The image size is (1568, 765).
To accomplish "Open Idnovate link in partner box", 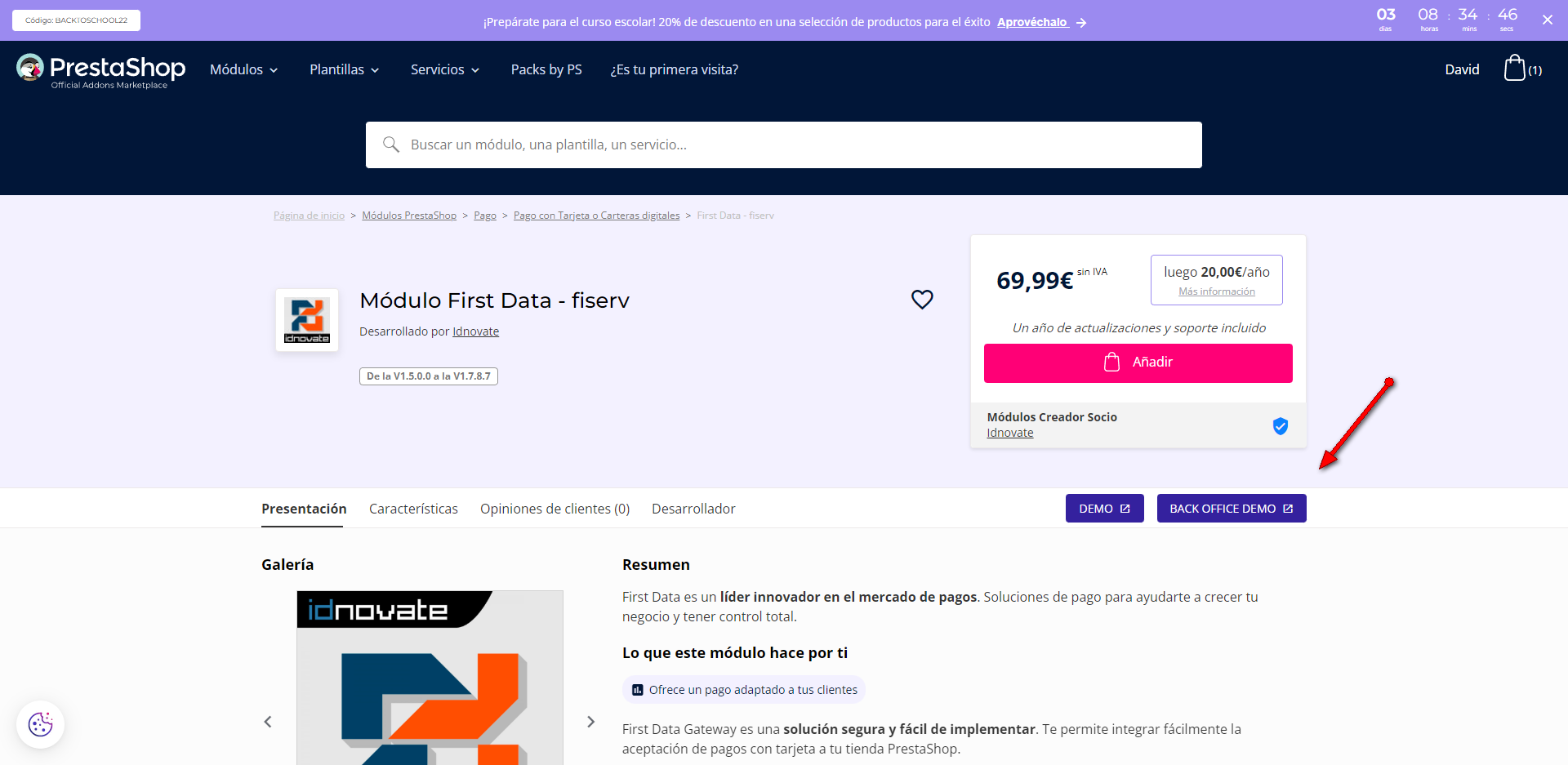I will click(x=1010, y=433).
